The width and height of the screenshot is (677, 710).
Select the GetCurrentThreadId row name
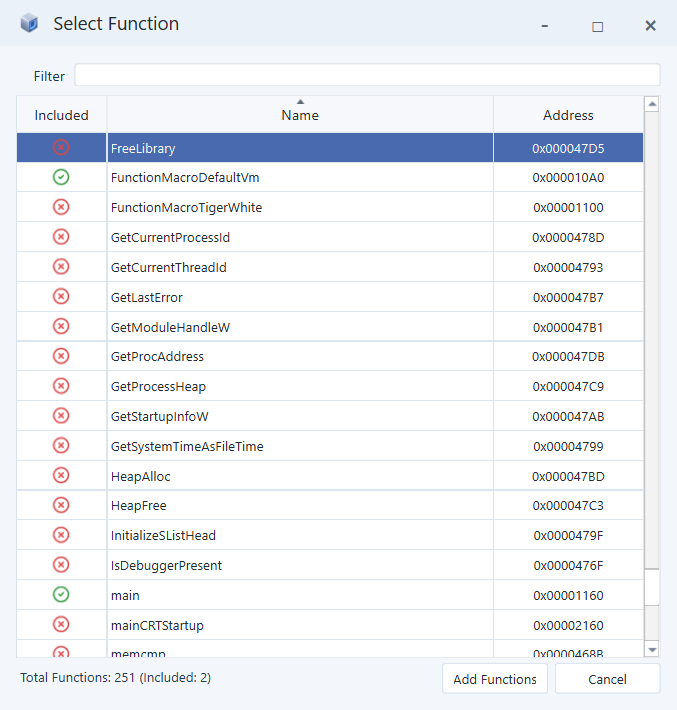click(168, 267)
